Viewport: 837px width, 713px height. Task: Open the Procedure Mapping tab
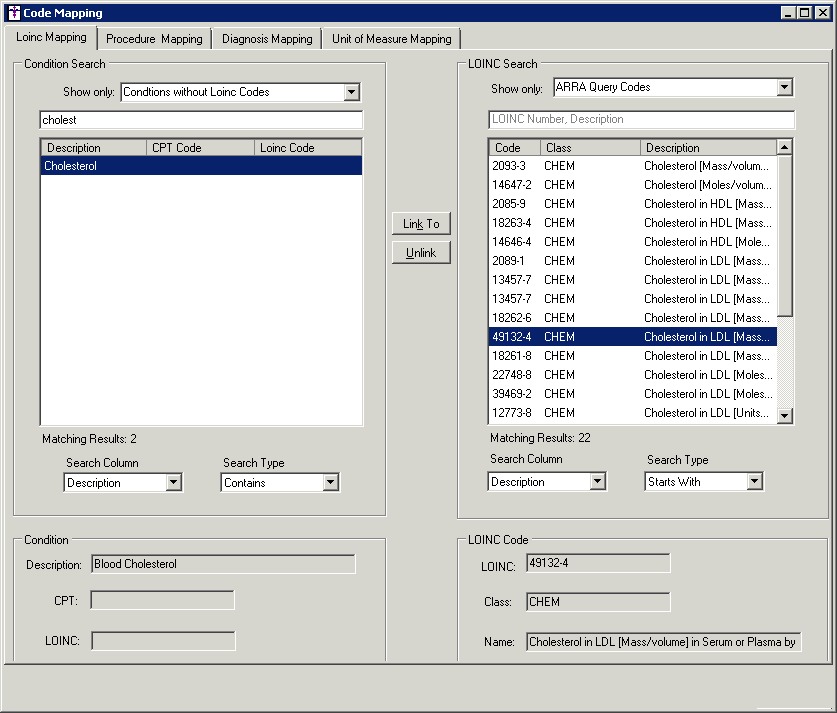click(x=154, y=39)
